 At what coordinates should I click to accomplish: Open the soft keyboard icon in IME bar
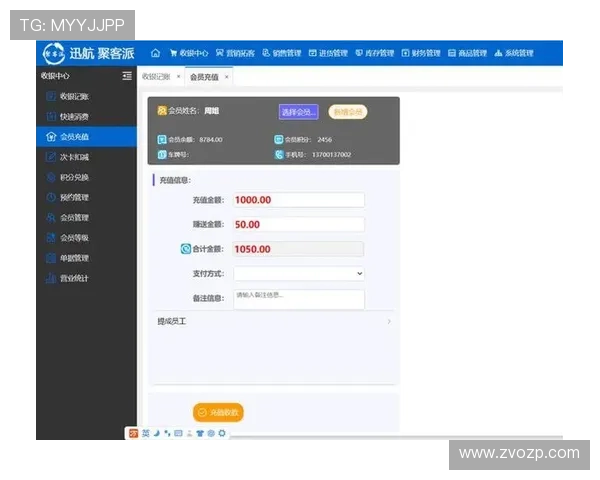(178, 433)
